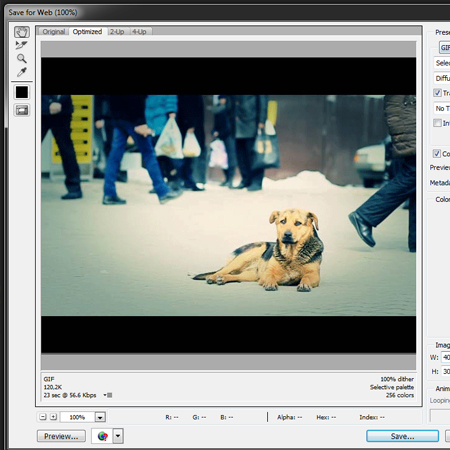The image size is (450, 450).
Task: Open the zoom level dropdown arrow
Action: pyautogui.click(x=100, y=417)
